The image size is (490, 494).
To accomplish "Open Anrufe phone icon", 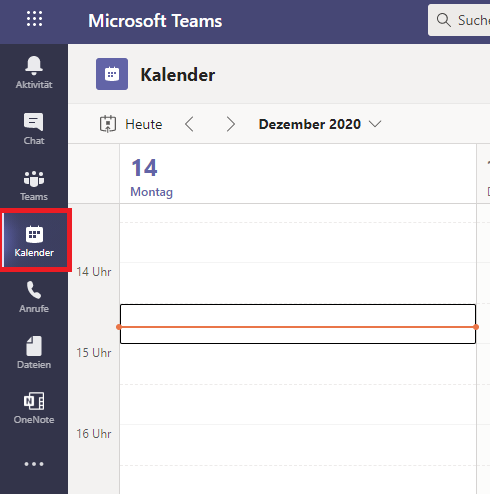I will point(34,297).
